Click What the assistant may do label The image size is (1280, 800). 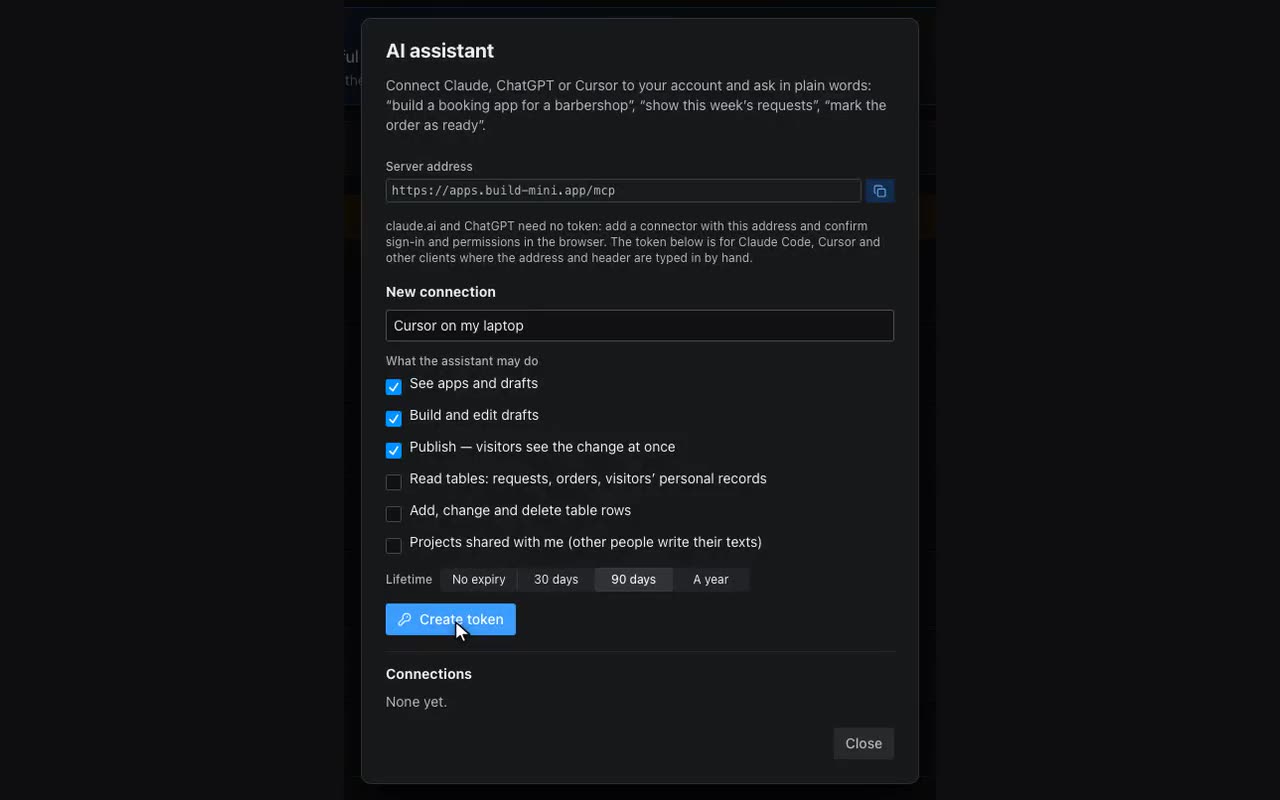(462, 361)
